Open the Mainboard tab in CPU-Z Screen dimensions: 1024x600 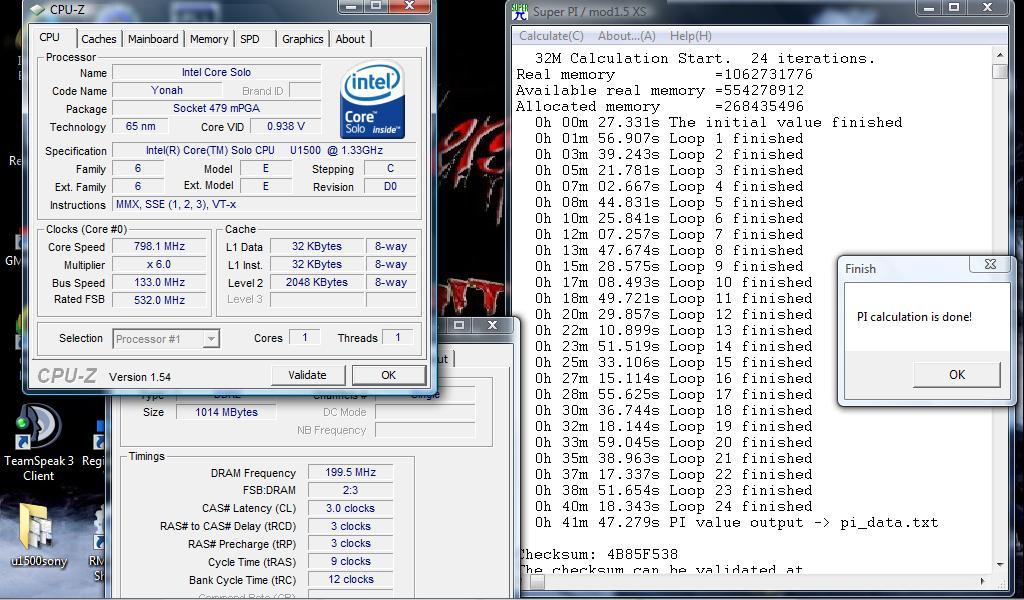(153, 39)
